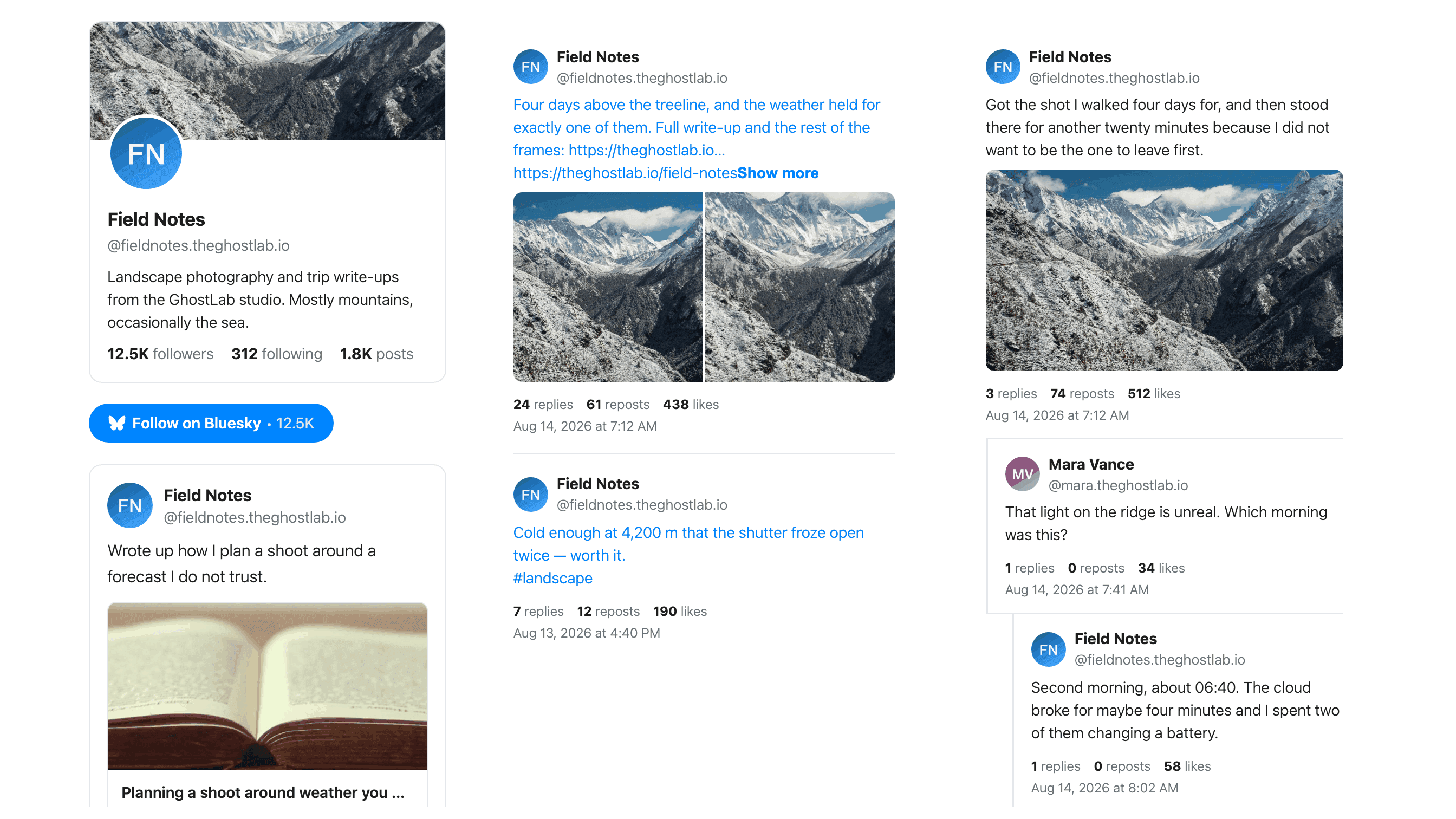Click the FN avatar on the 'Second morning' reply

click(x=1049, y=649)
